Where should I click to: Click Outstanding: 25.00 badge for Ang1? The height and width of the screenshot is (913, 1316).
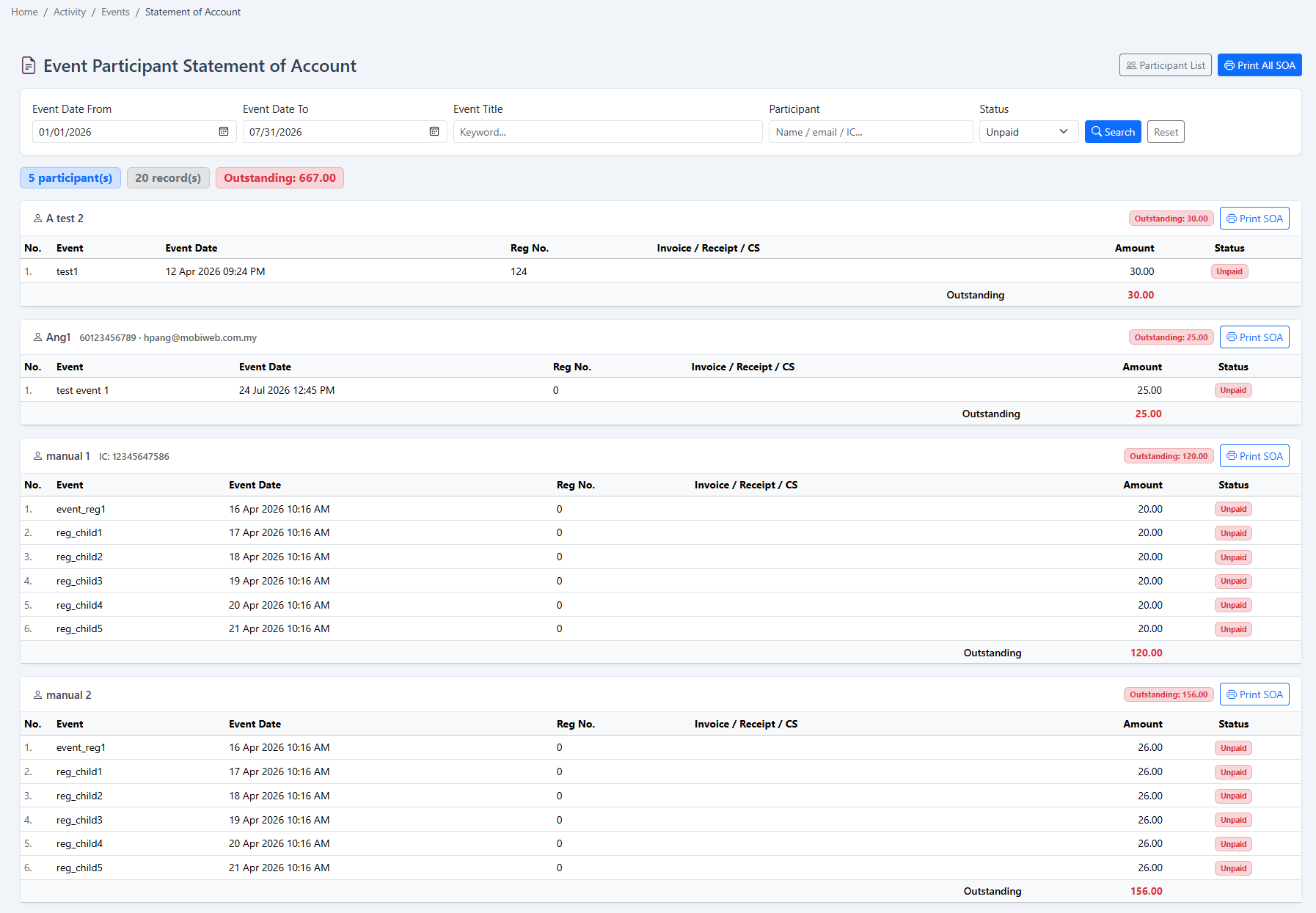point(1171,337)
